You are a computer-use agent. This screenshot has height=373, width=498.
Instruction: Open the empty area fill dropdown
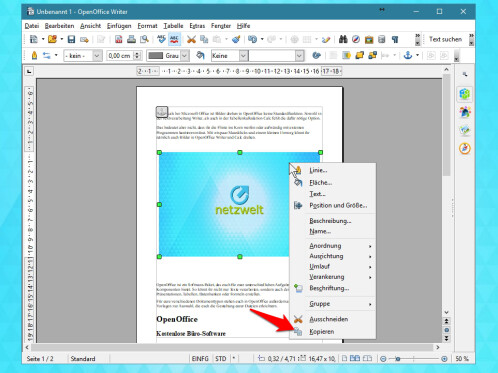[x=299, y=56]
